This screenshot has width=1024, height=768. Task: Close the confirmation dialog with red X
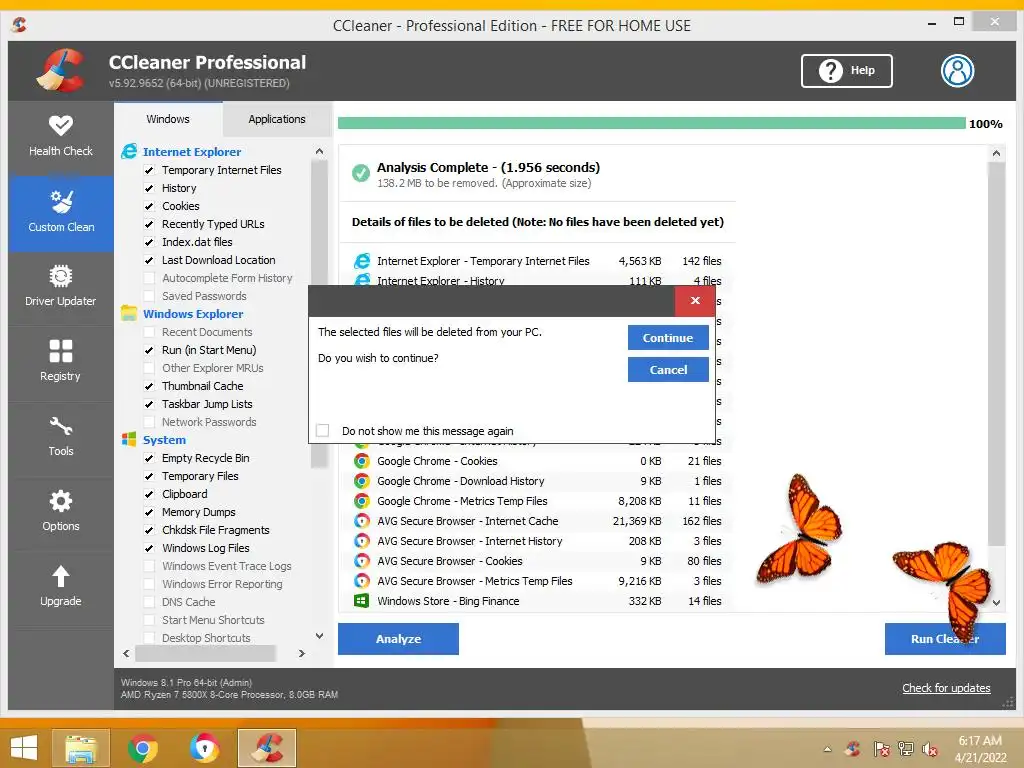[695, 300]
